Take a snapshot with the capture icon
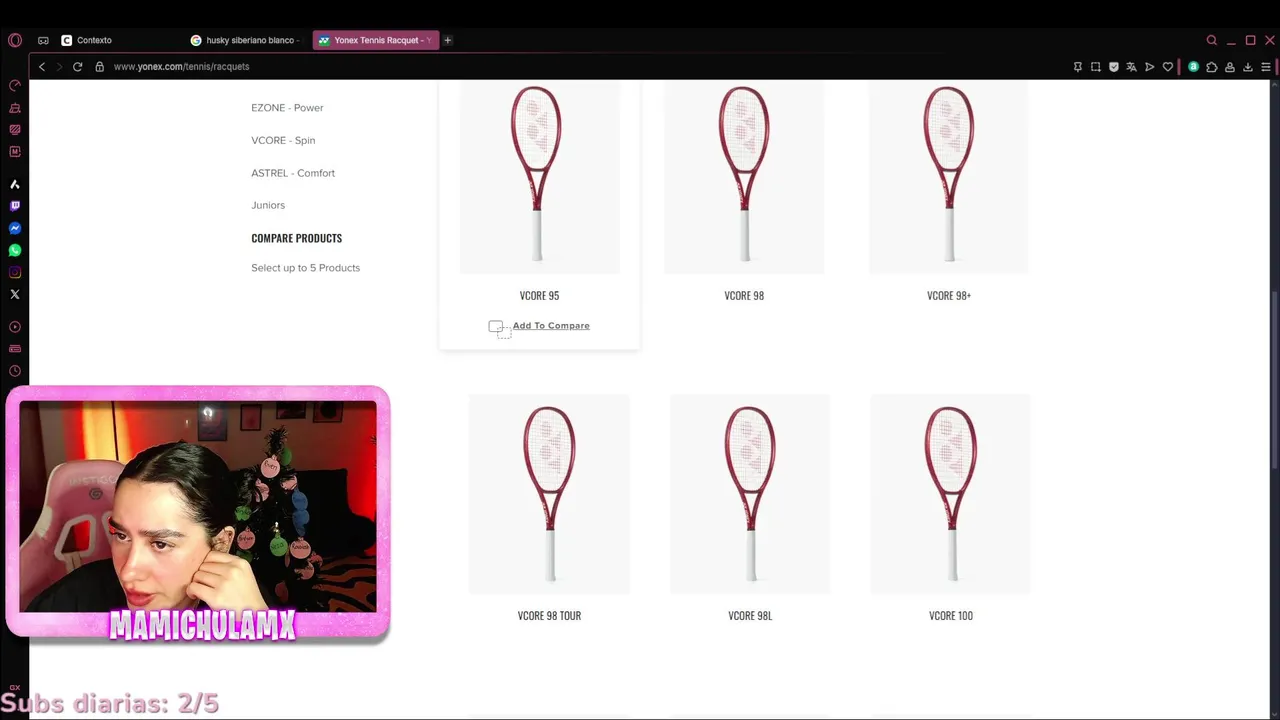 pyautogui.click(x=1096, y=67)
